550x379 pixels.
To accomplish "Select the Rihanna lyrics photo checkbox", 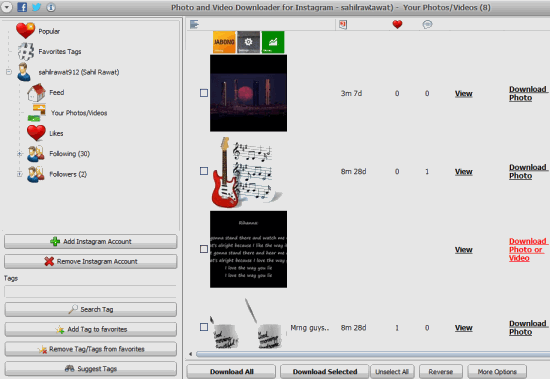I will click(x=204, y=249).
